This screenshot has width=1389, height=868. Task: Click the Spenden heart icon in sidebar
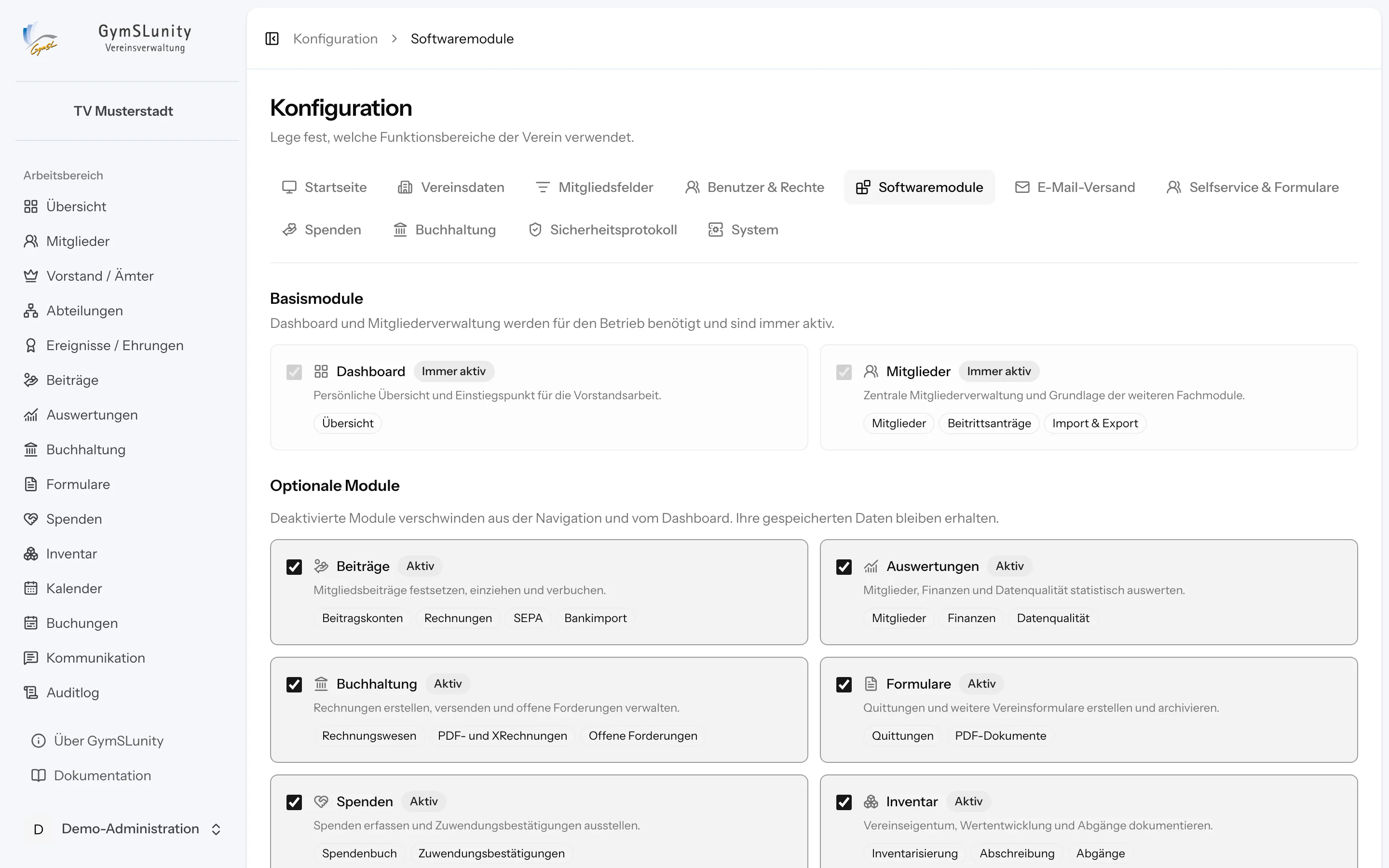click(31, 519)
